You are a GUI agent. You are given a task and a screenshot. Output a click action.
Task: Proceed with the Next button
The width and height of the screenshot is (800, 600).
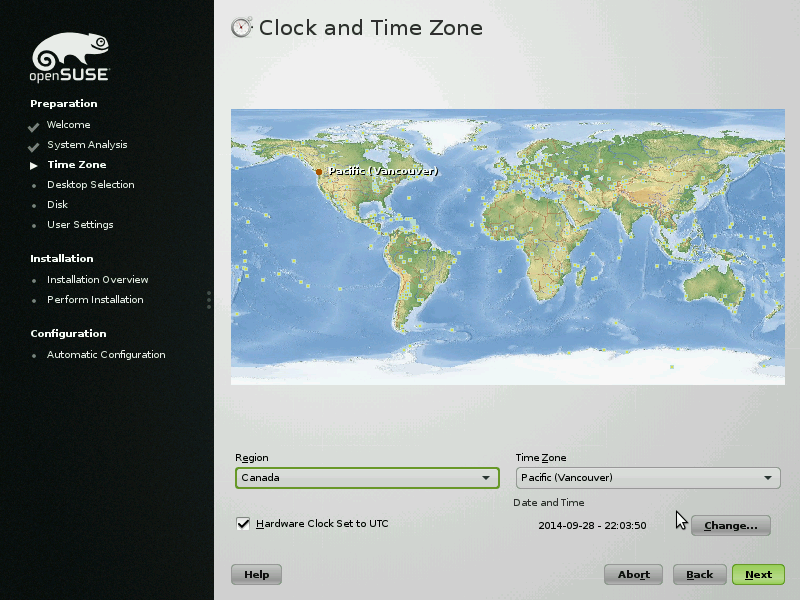pyautogui.click(x=758, y=575)
